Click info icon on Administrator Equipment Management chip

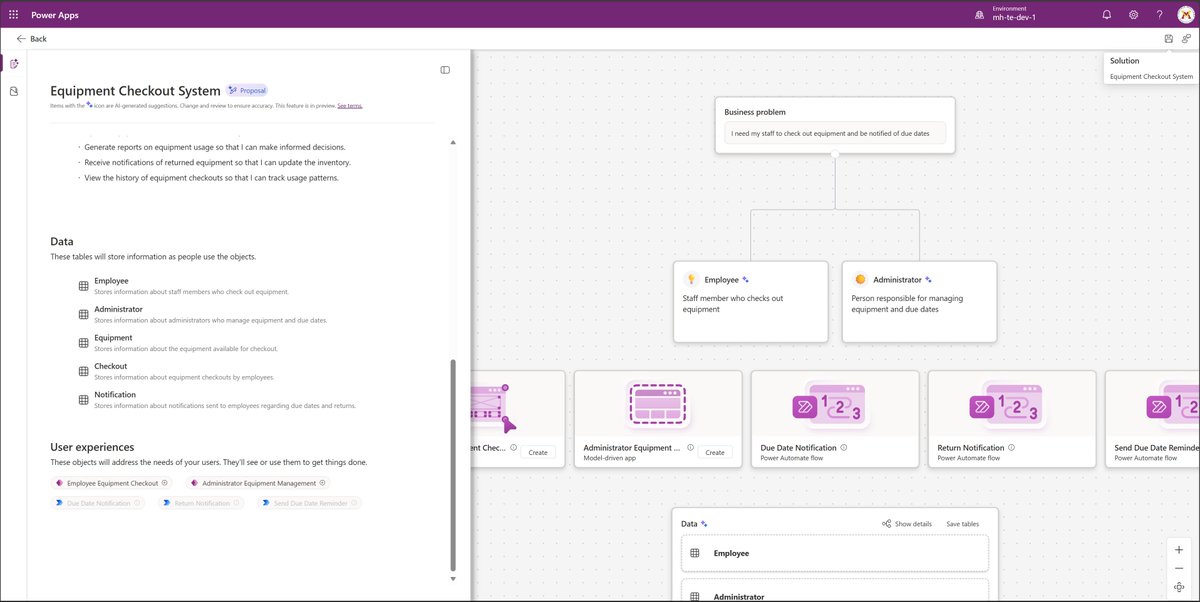pos(323,483)
